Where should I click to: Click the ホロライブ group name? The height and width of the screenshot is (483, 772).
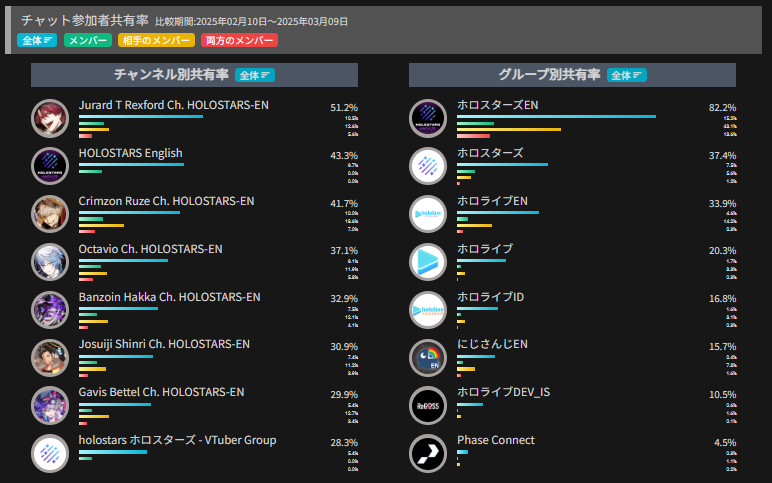pos(485,249)
